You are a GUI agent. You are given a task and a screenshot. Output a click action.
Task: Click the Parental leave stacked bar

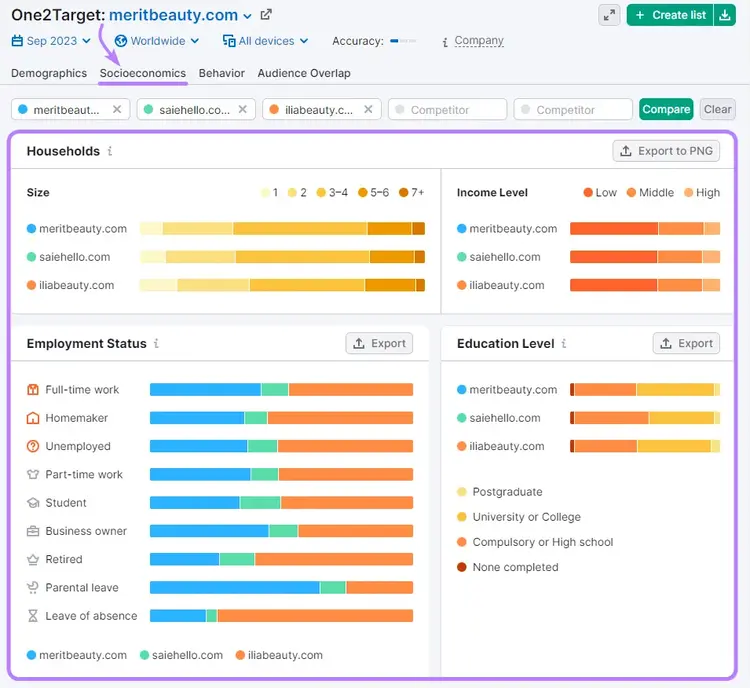pyautogui.click(x=281, y=587)
